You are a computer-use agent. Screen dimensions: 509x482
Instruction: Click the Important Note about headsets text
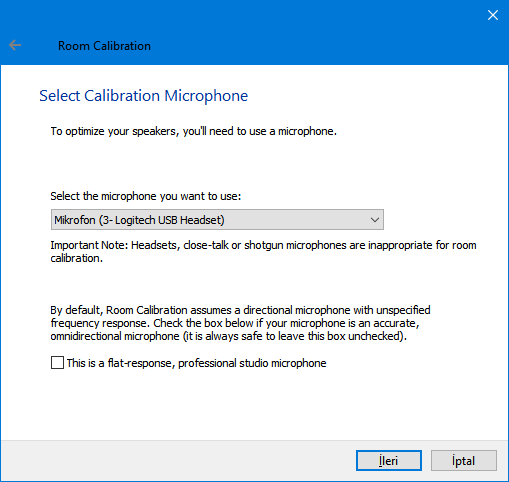(263, 252)
